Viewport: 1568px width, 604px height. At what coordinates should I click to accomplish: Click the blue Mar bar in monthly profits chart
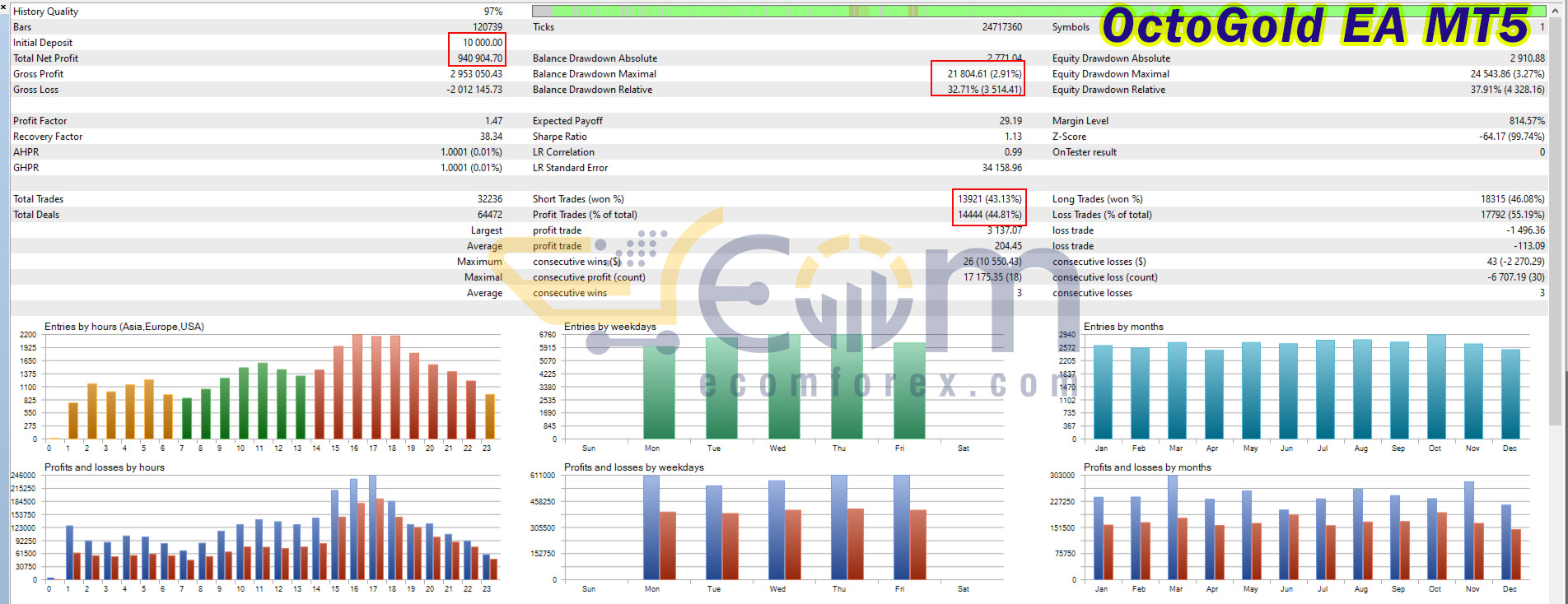pyautogui.click(x=1173, y=527)
